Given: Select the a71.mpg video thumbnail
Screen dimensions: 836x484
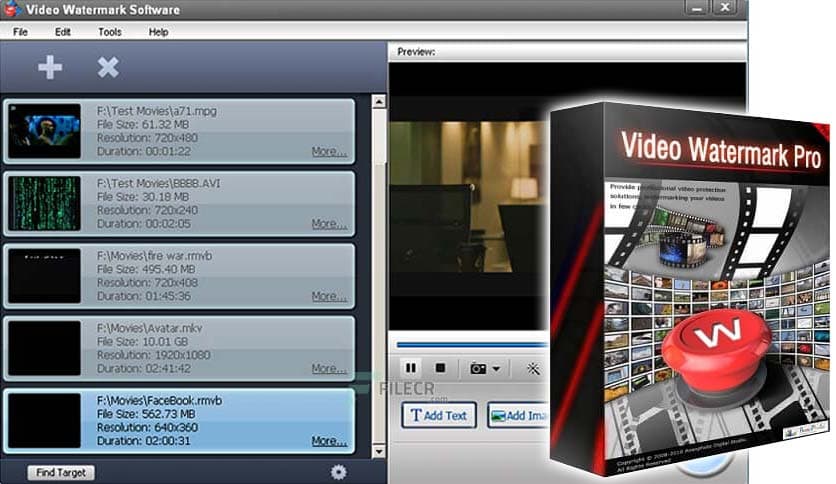Looking at the screenshot, I should 44,131.
